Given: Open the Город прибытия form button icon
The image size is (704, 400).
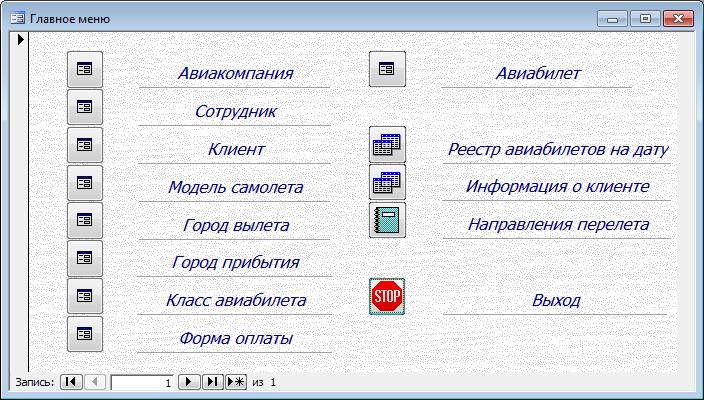Looking at the screenshot, I should [x=85, y=258].
